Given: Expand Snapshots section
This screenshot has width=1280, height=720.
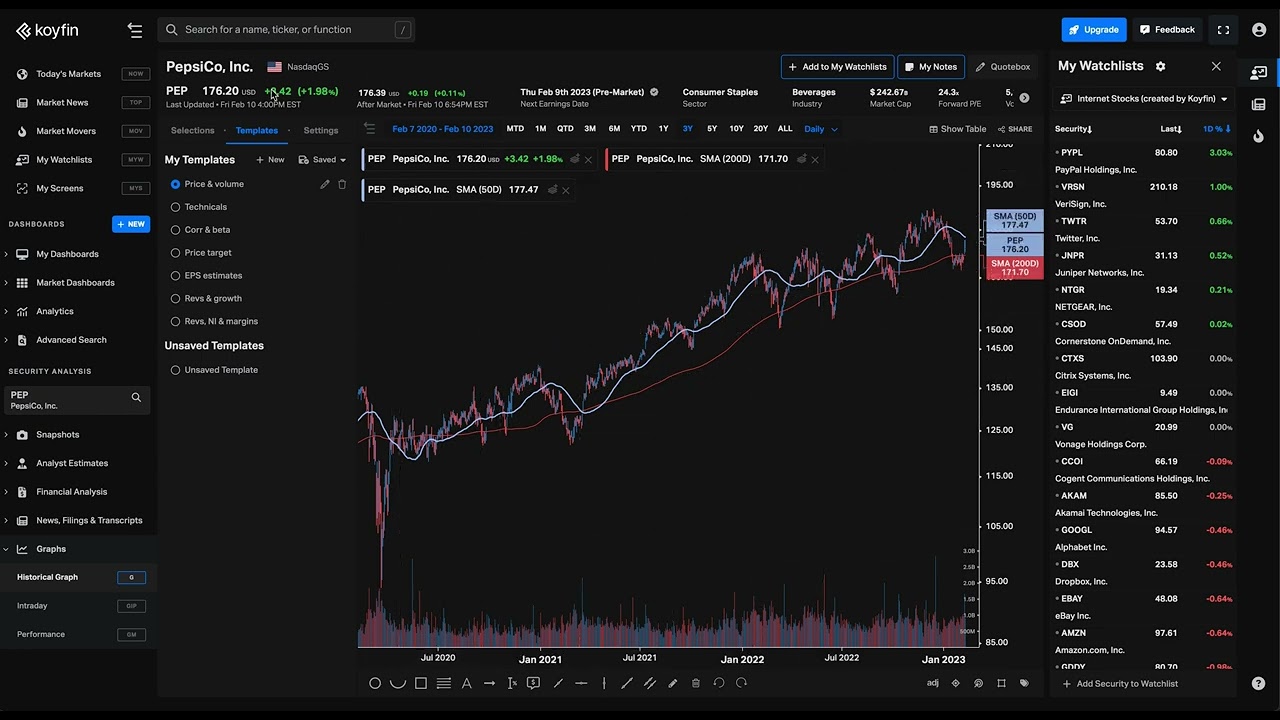Looking at the screenshot, I should pos(6,435).
